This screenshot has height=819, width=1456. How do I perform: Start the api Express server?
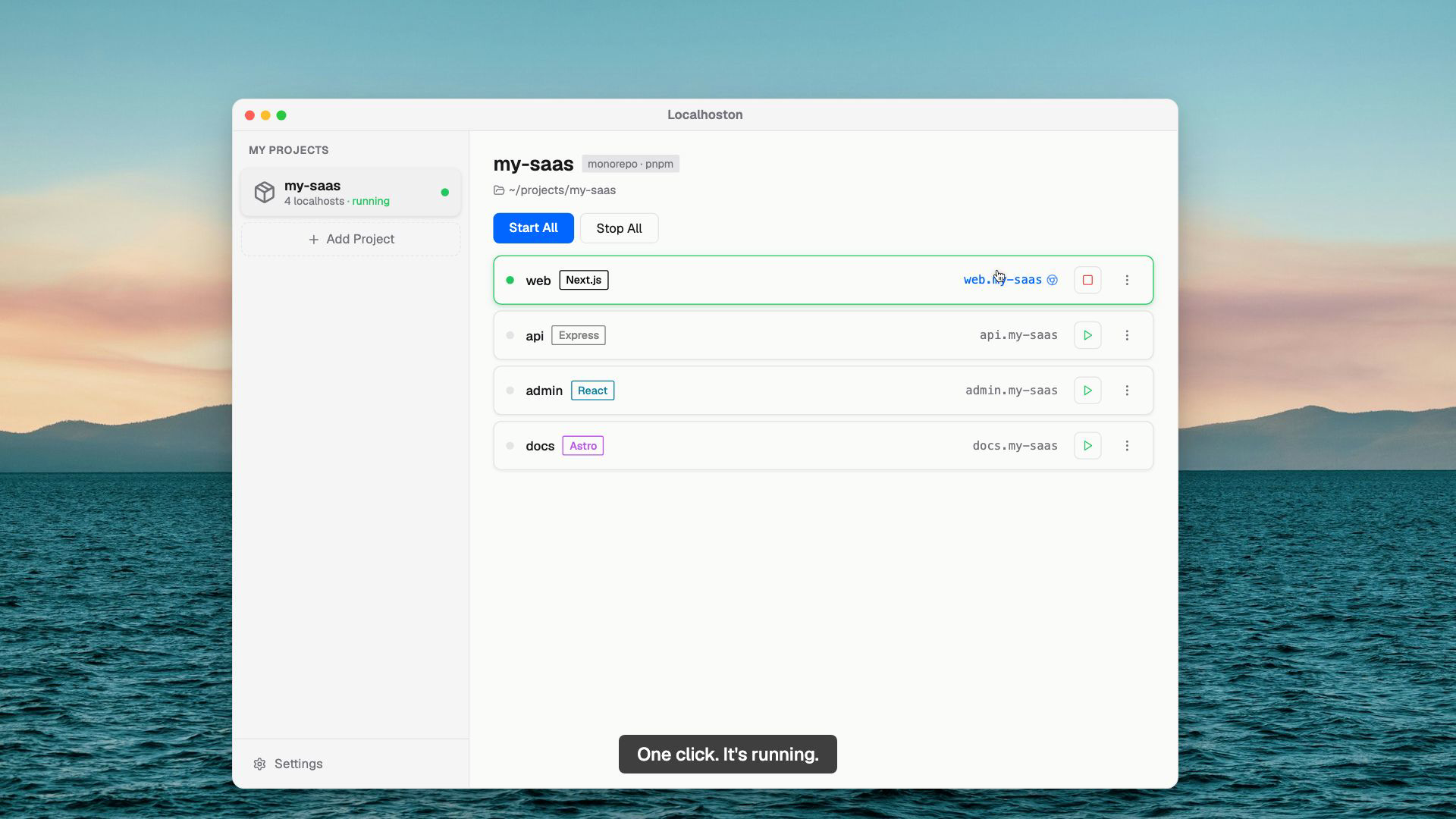pos(1087,335)
